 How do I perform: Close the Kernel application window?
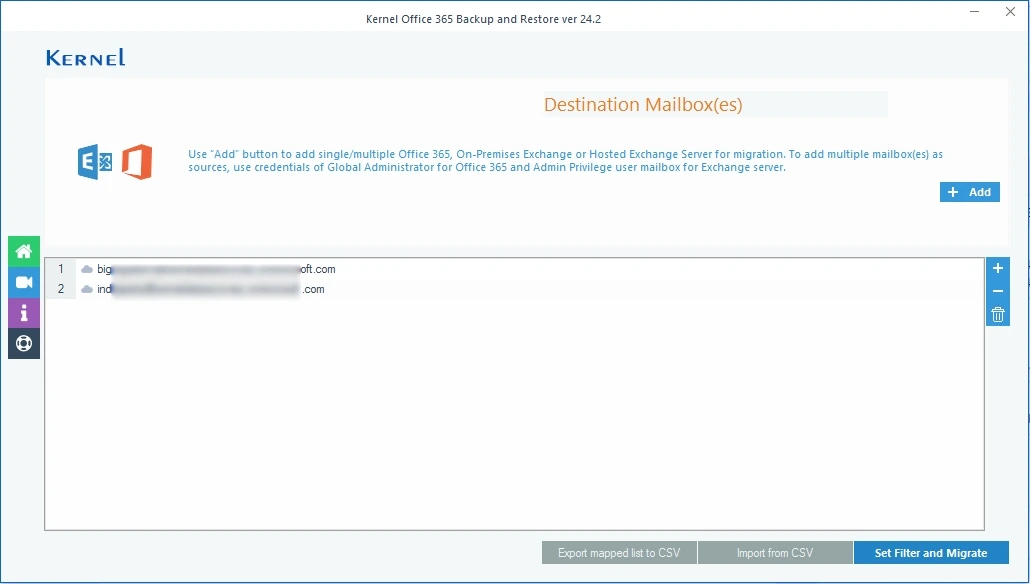1010,12
